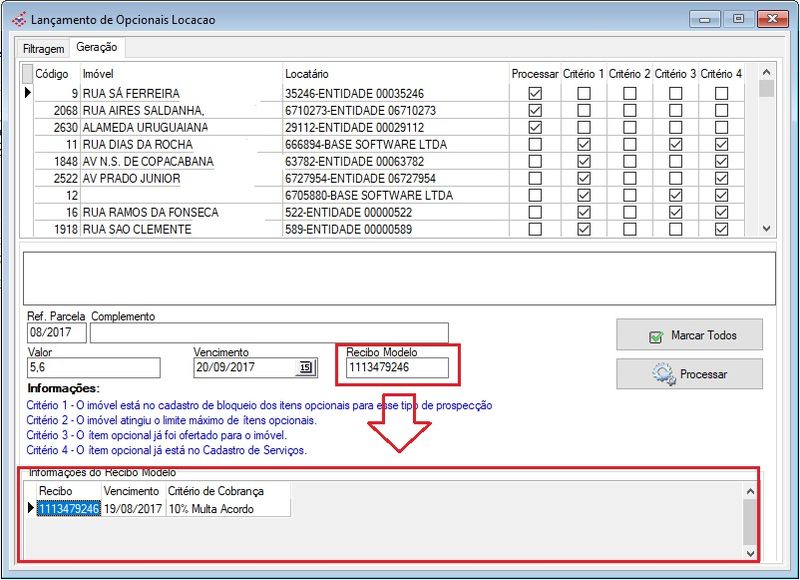
Task: Click the Recibo Modelo input field
Action: point(398,368)
